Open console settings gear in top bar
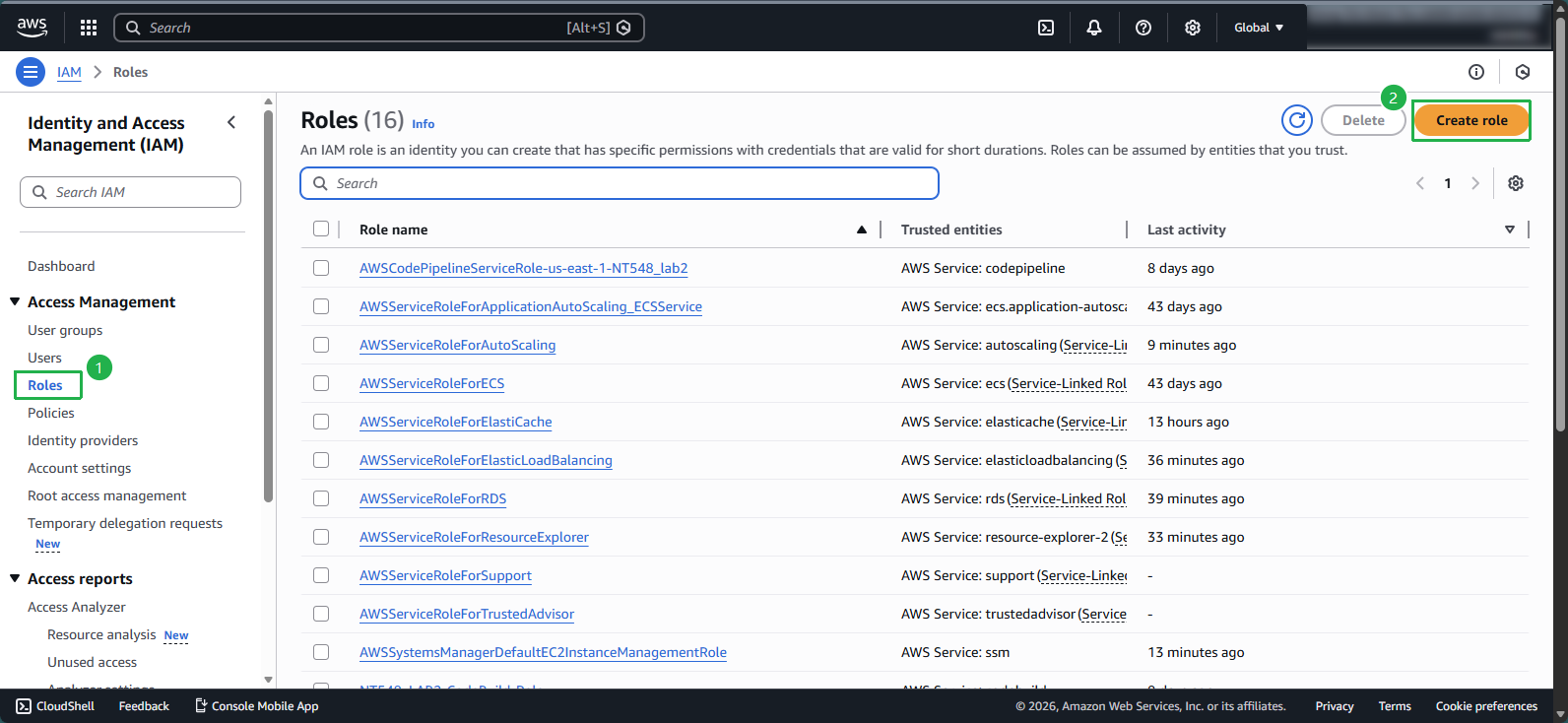The height and width of the screenshot is (723, 1568). coord(1193,28)
